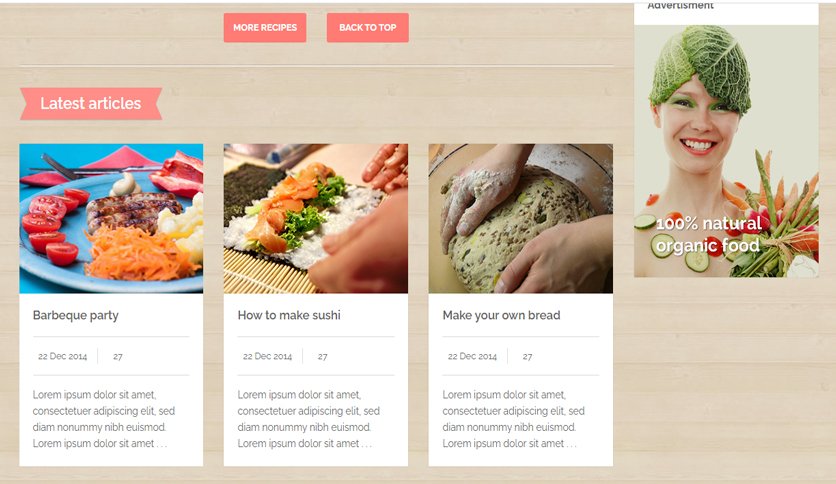
Task: Click the bread article date 22 Dec 2014
Action: click(472, 357)
